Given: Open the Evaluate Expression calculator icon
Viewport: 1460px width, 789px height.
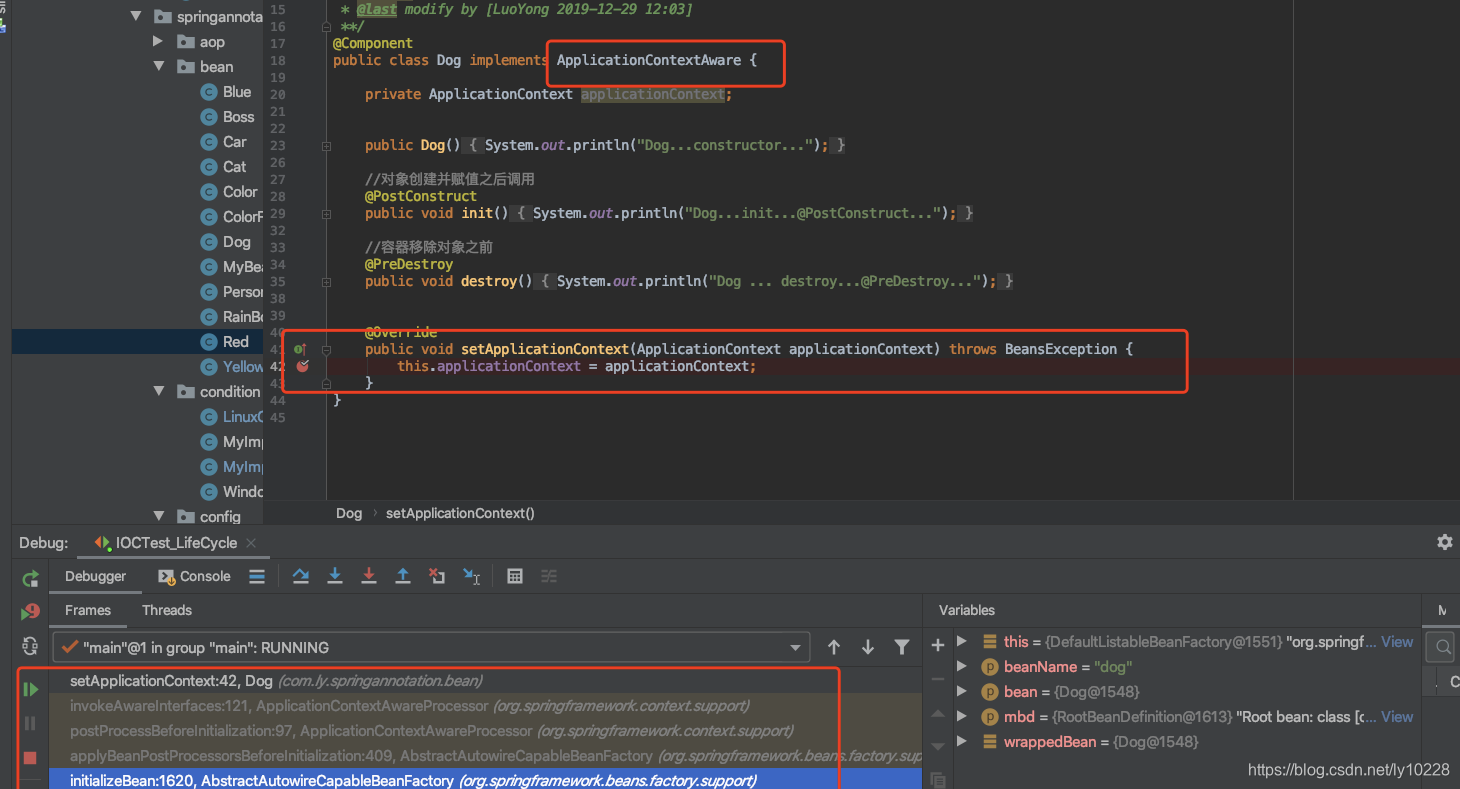Looking at the screenshot, I should (515, 576).
